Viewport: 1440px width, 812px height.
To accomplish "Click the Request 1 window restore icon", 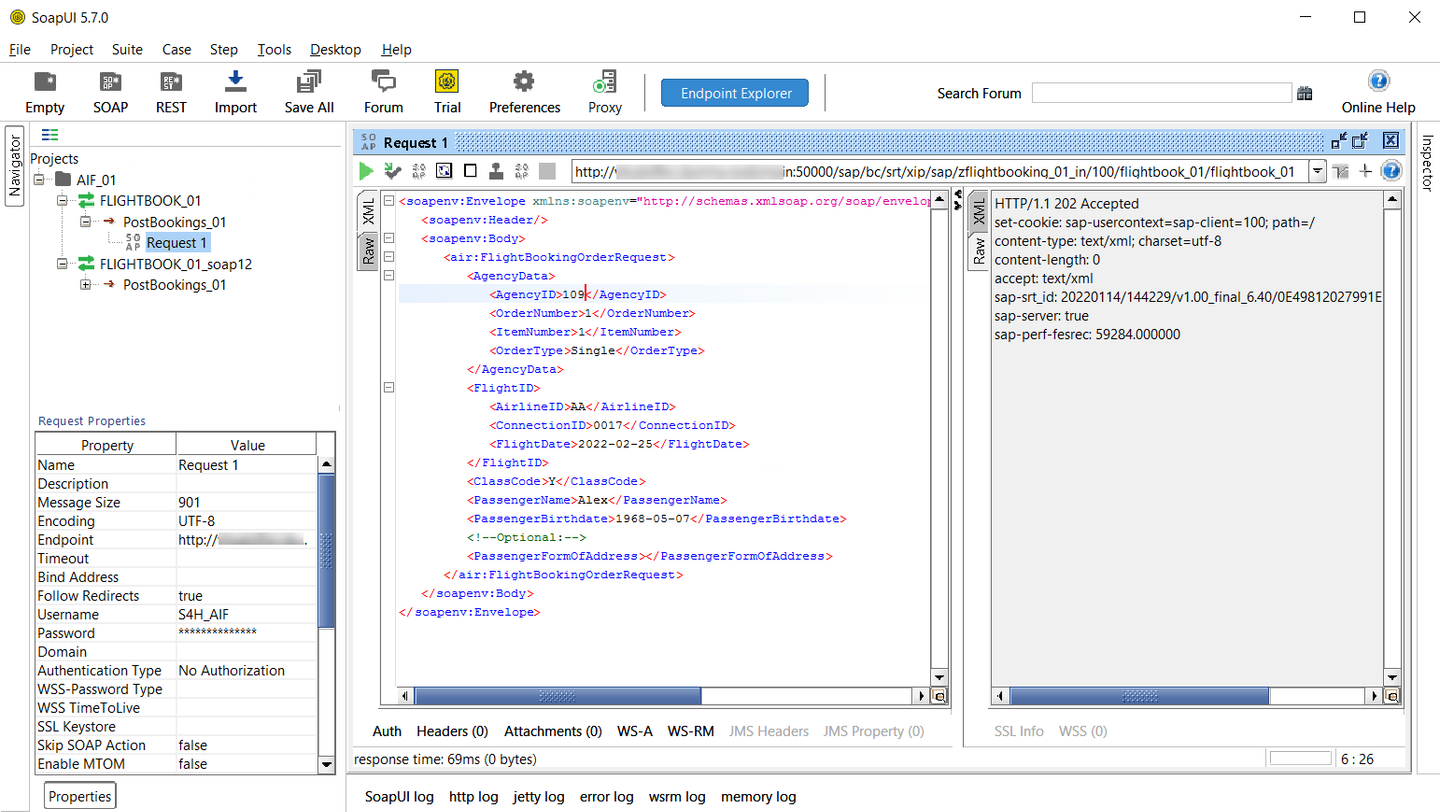I will coord(1339,142).
